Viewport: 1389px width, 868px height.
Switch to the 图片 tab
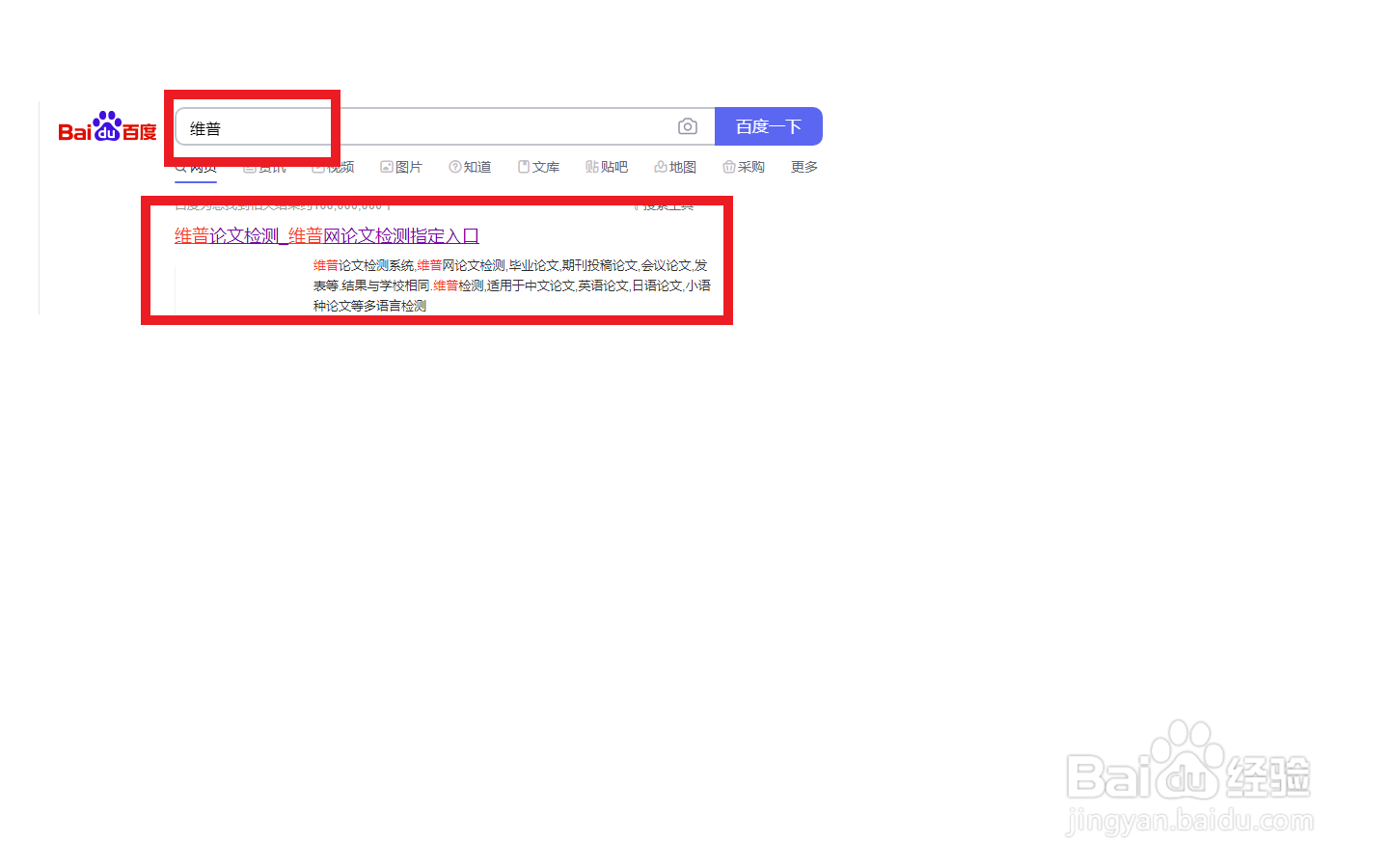(x=401, y=167)
